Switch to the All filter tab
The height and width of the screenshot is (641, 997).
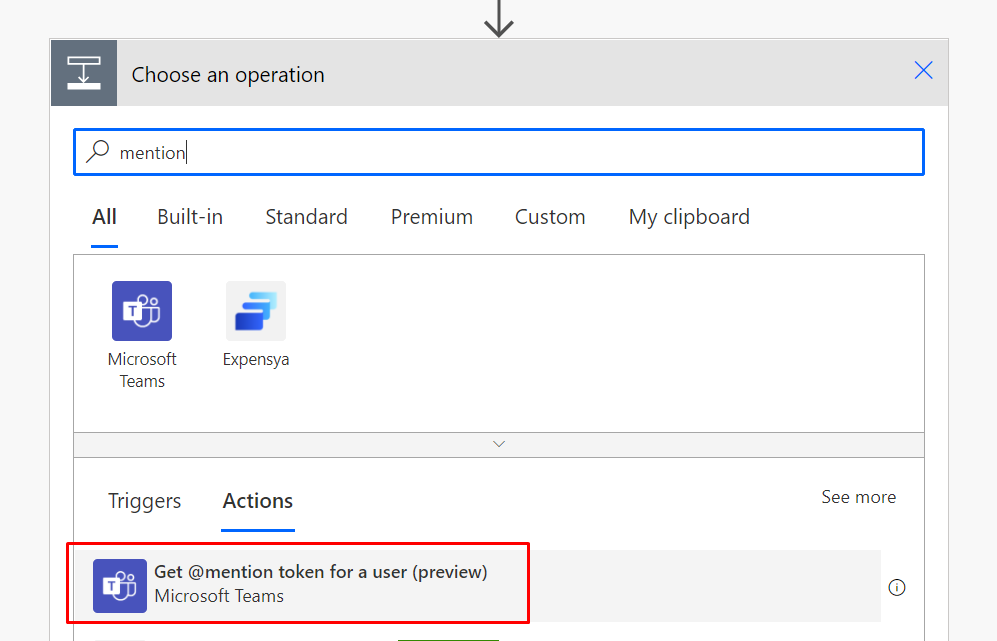pos(104,217)
